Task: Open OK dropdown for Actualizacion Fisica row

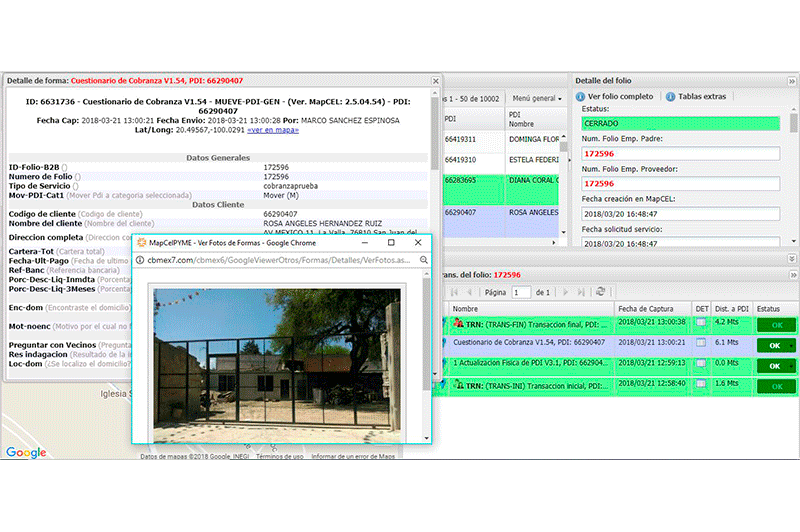Action: coord(790,367)
